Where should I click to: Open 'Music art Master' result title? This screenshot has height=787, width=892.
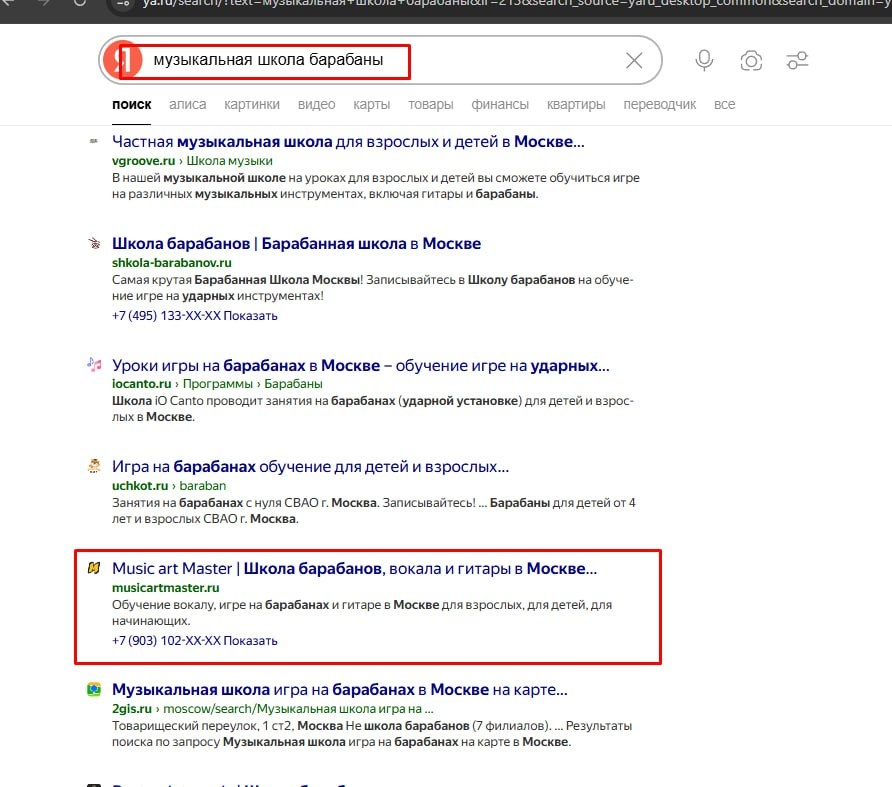pos(354,568)
